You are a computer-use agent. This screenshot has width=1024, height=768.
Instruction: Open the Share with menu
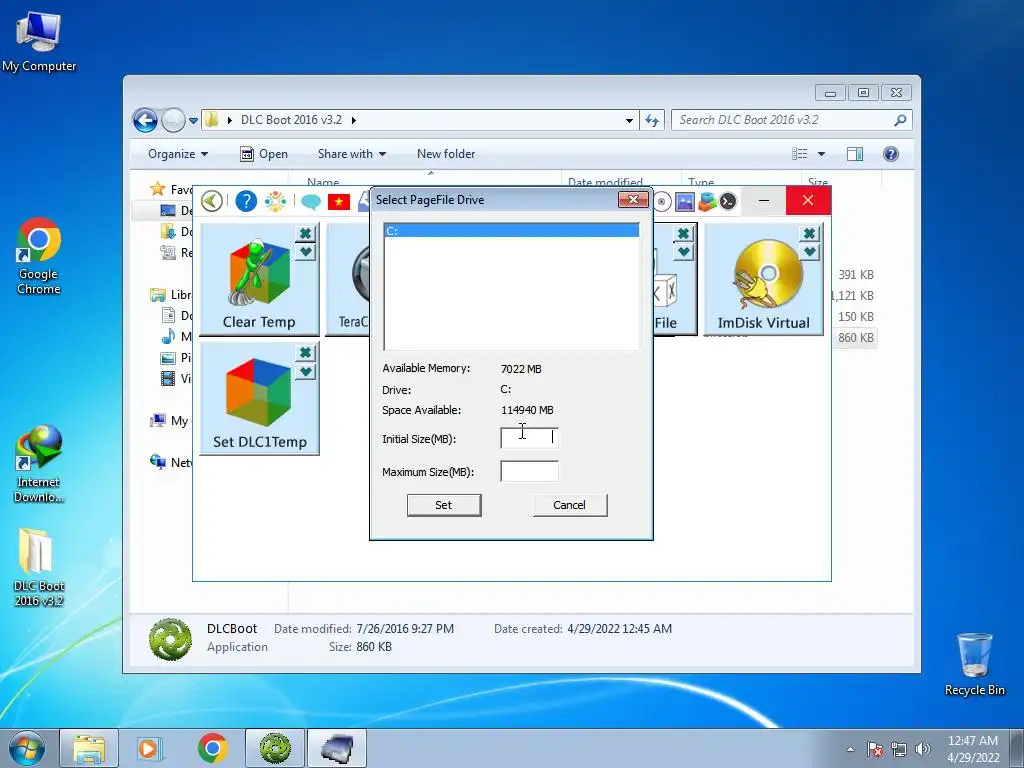[x=351, y=154]
